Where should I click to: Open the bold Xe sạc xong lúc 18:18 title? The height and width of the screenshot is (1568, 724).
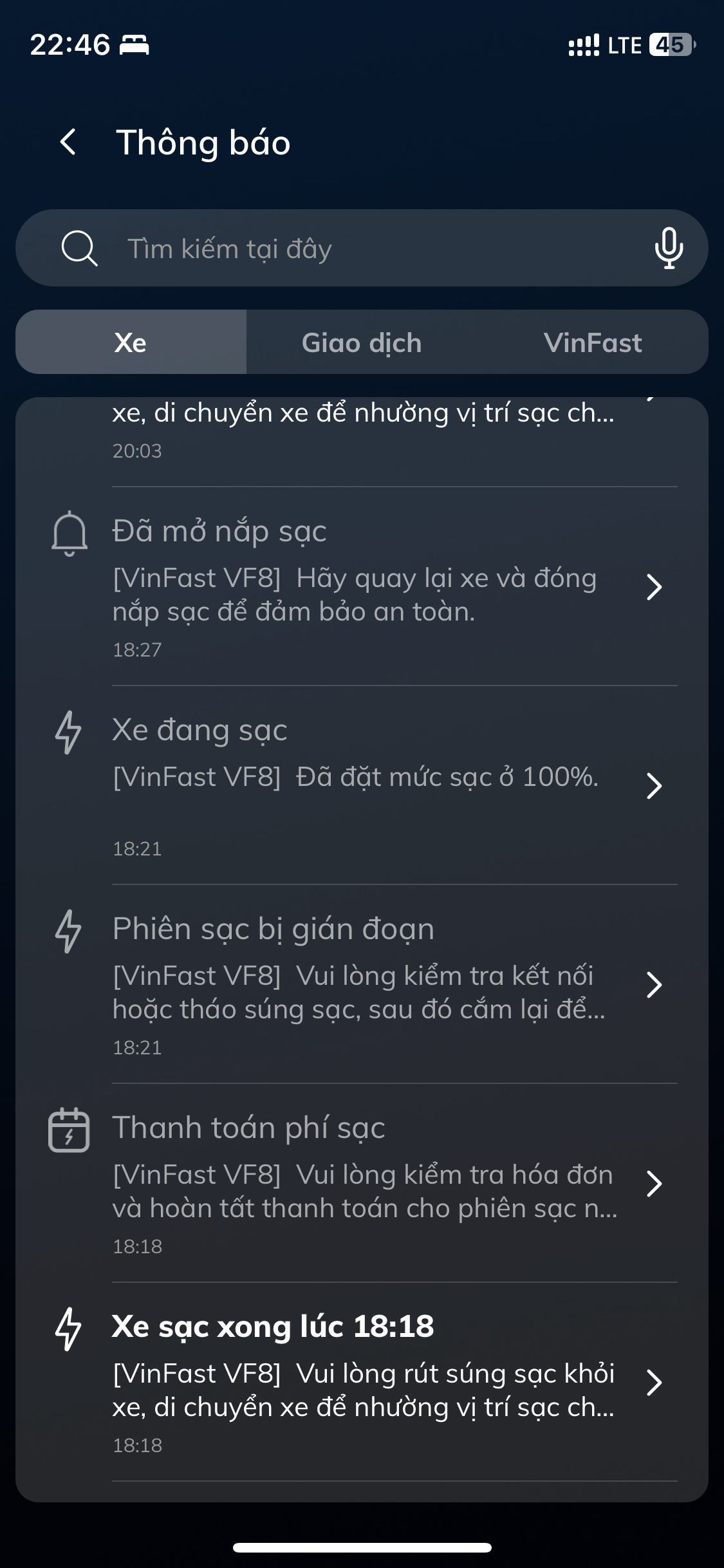(x=273, y=1327)
